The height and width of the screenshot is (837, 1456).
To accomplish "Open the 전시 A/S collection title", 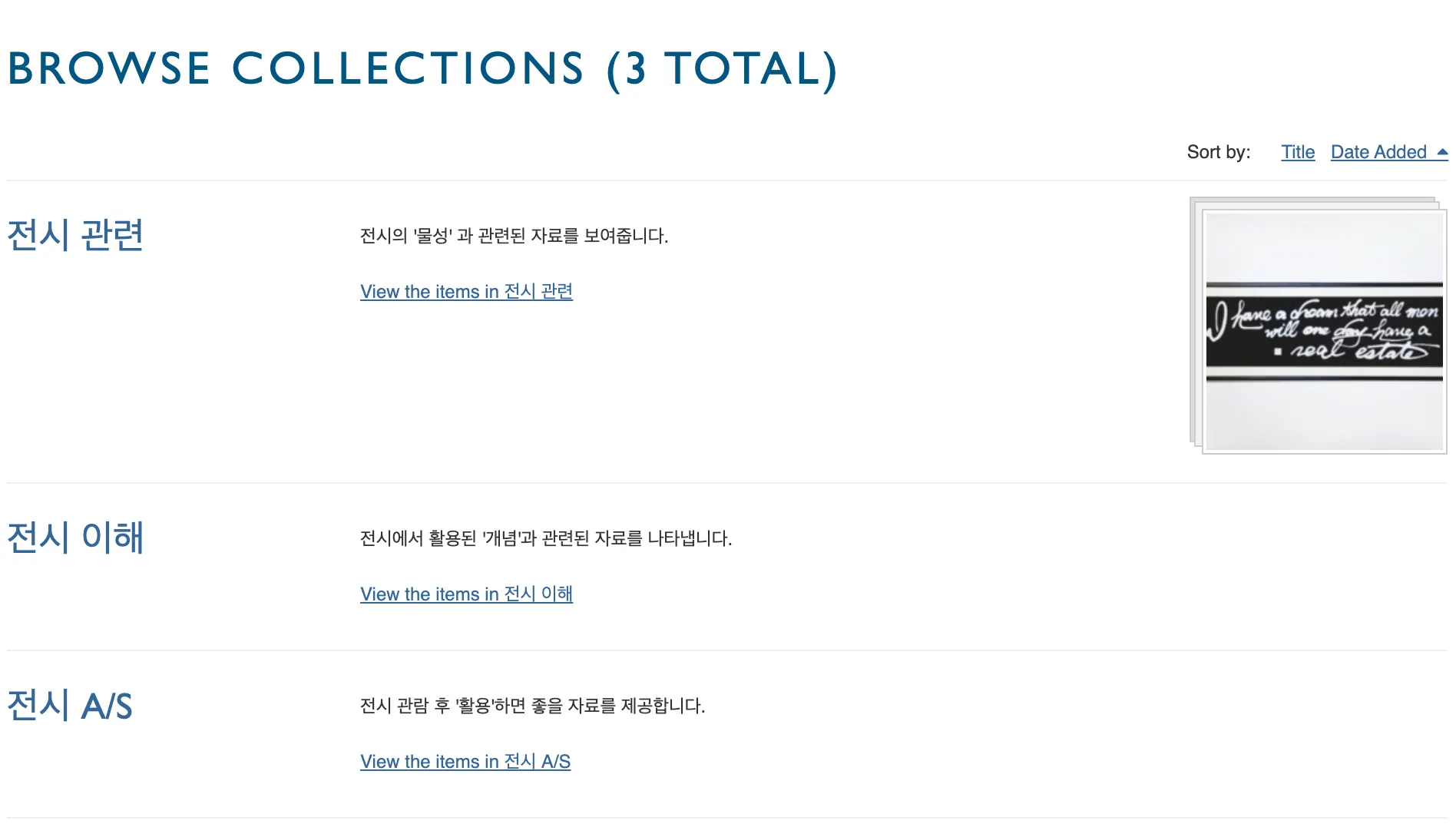I will pyautogui.click(x=70, y=705).
